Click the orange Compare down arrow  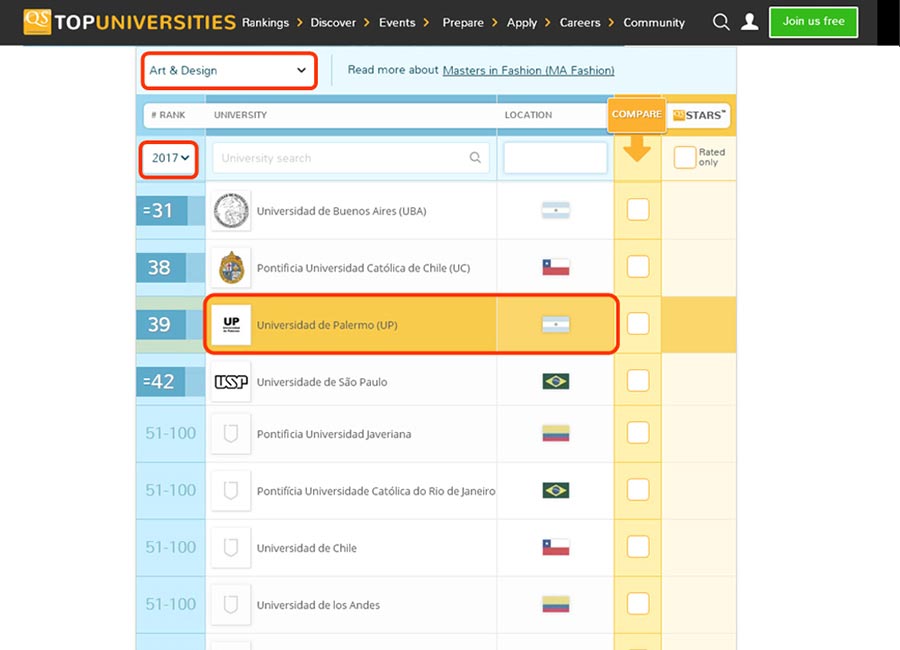(637, 148)
